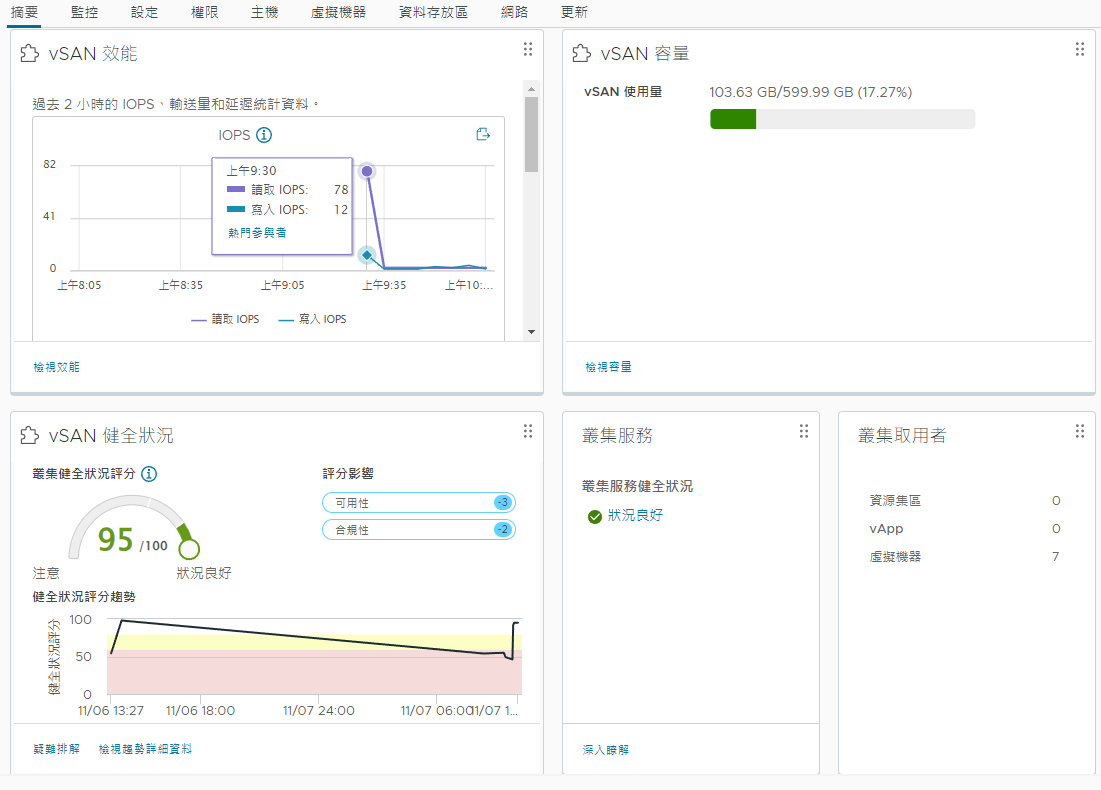
Task: Click the 虛擬機器 count value 7
Action: click(x=1055, y=557)
